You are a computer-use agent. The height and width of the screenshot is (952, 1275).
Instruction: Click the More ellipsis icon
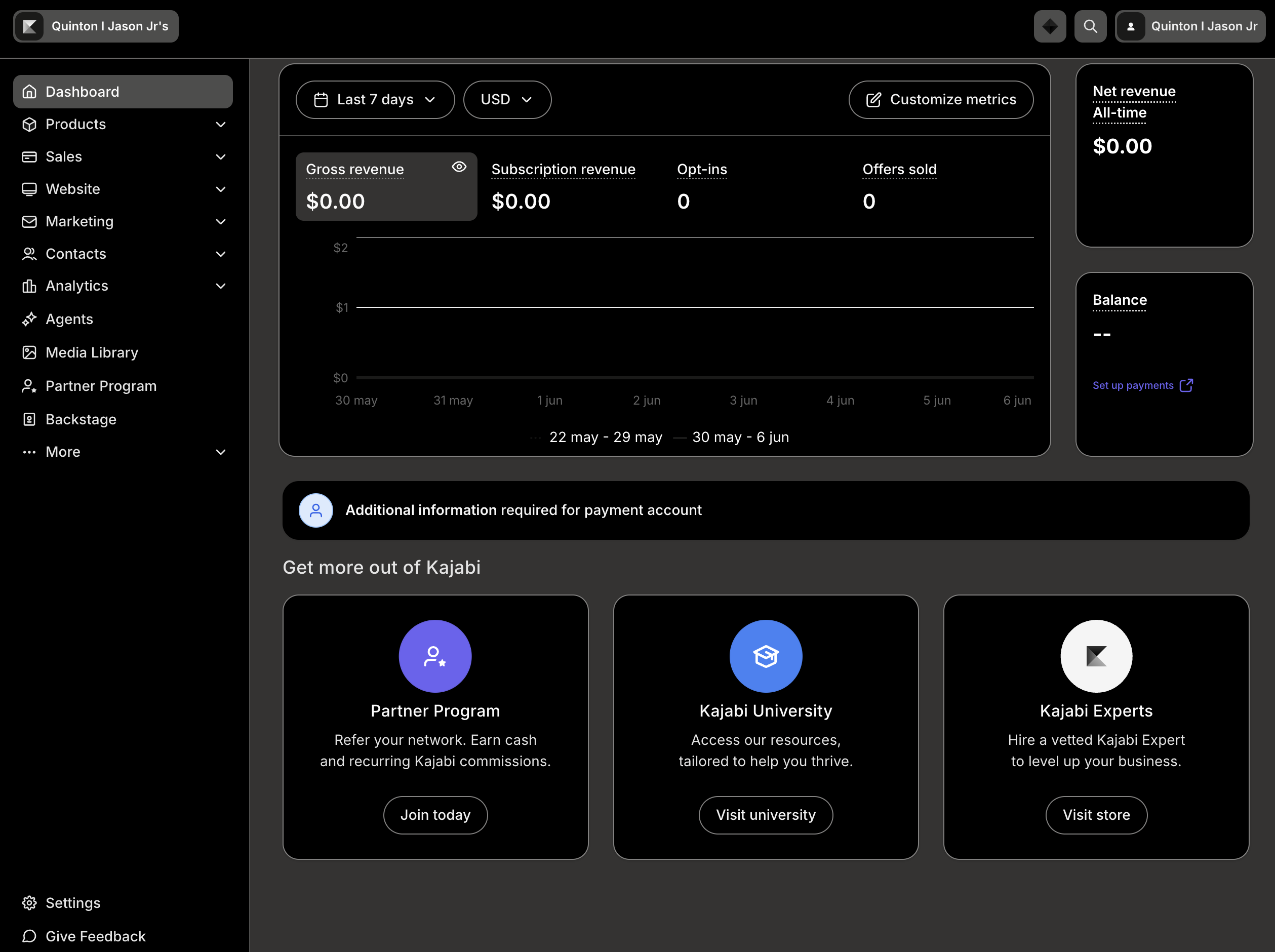tap(29, 452)
